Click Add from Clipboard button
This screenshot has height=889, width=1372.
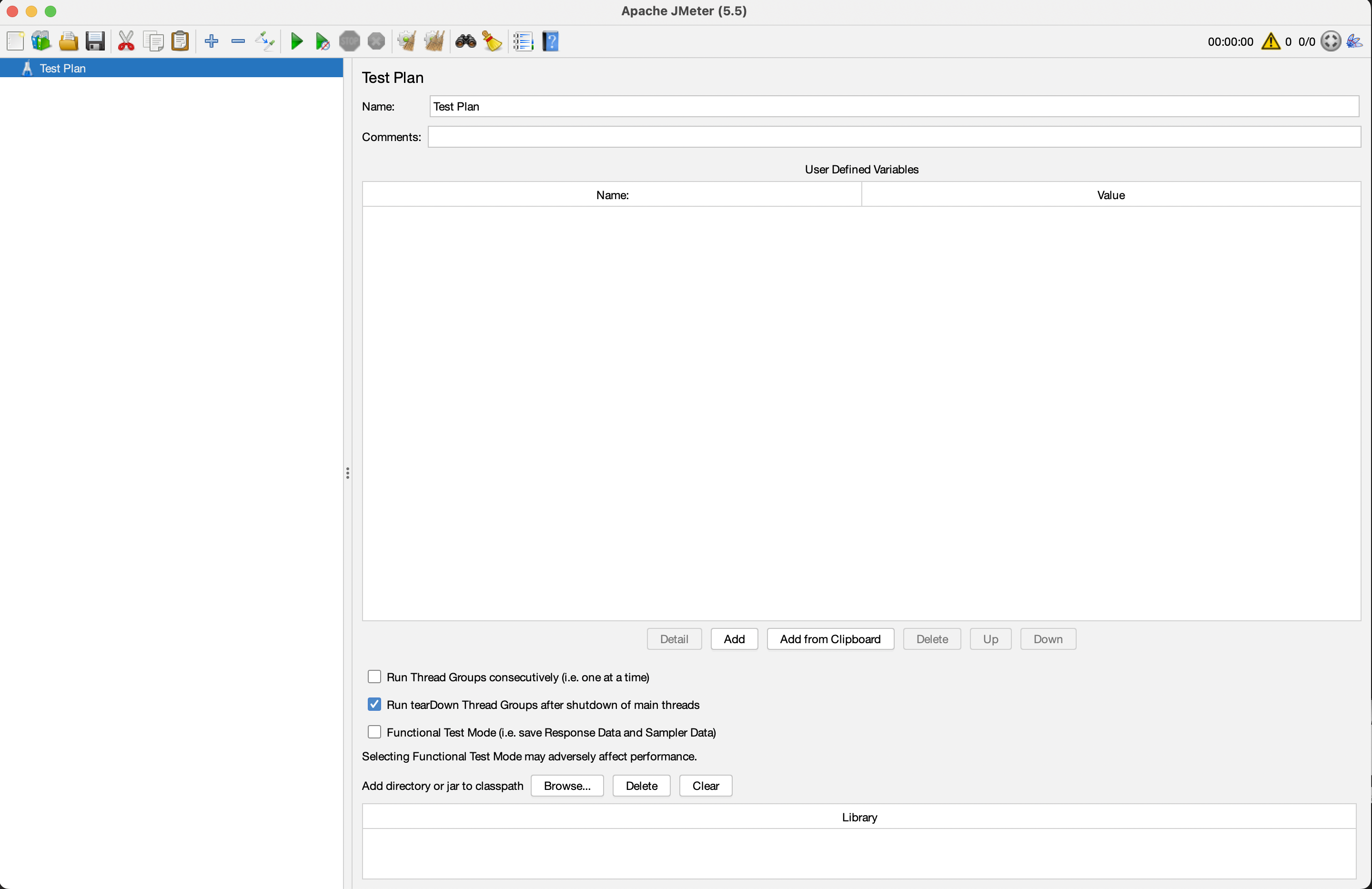829,639
